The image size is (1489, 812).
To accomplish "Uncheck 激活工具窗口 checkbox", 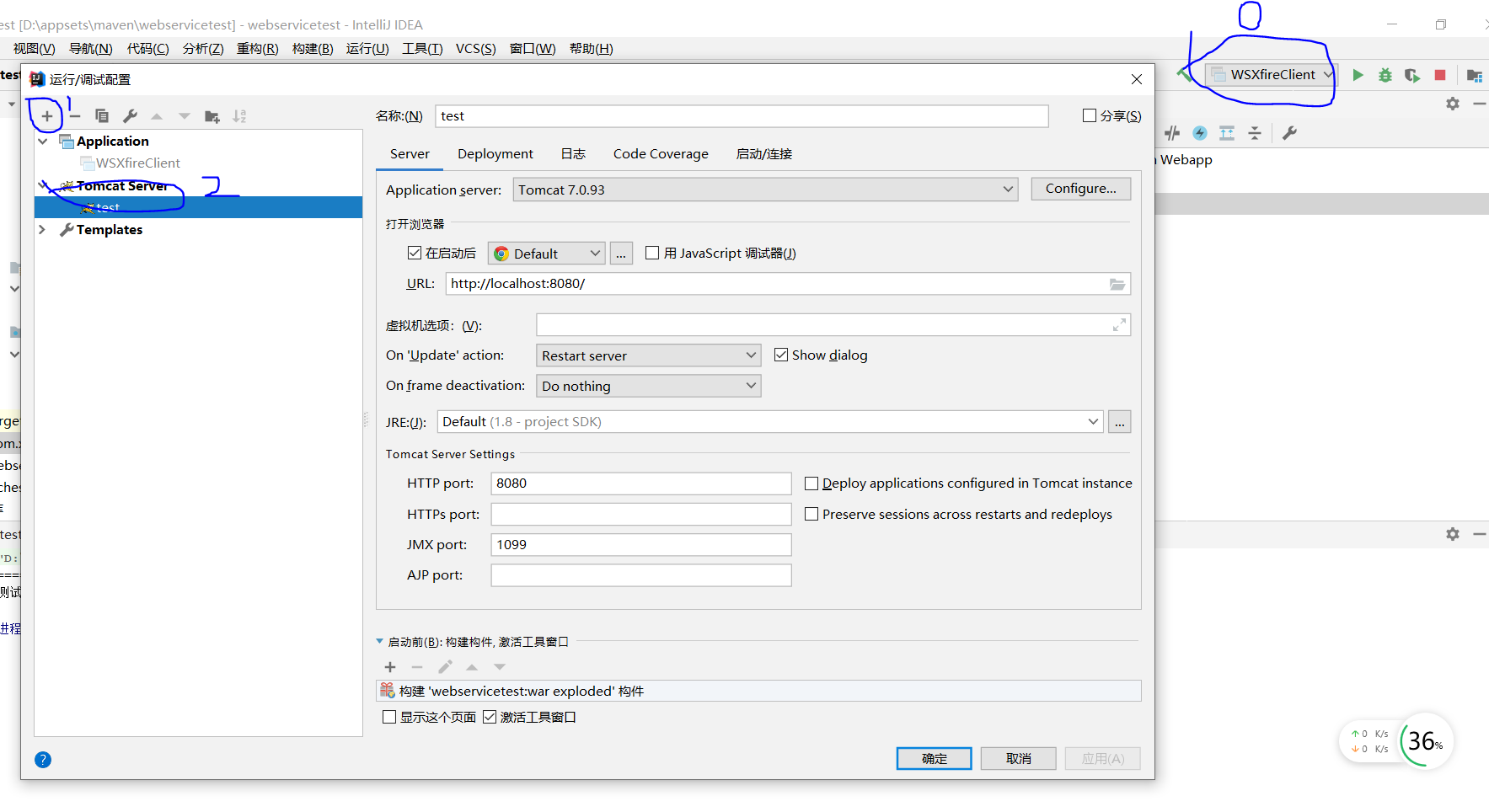I will pyautogui.click(x=490, y=717).
